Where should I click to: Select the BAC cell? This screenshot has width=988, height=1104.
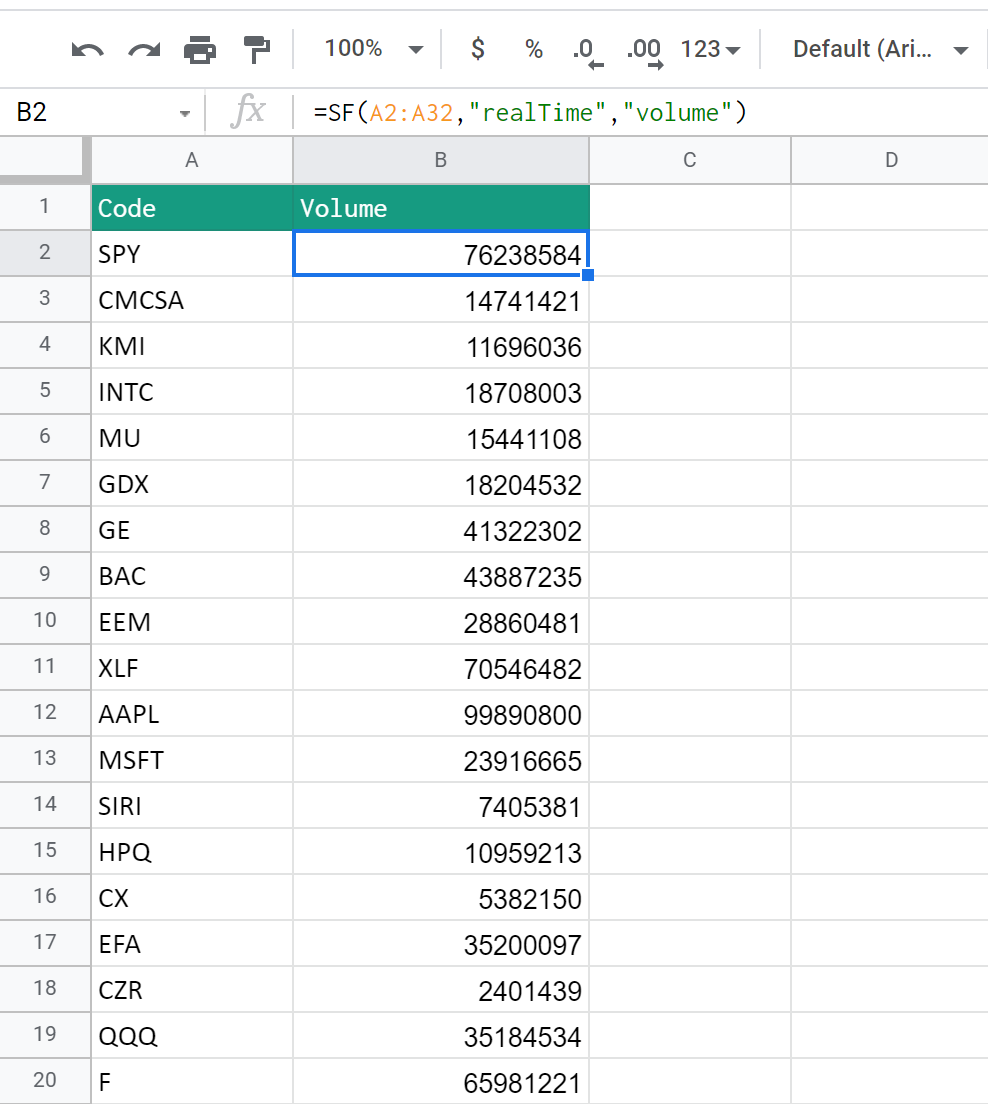(x=192, y=575)
